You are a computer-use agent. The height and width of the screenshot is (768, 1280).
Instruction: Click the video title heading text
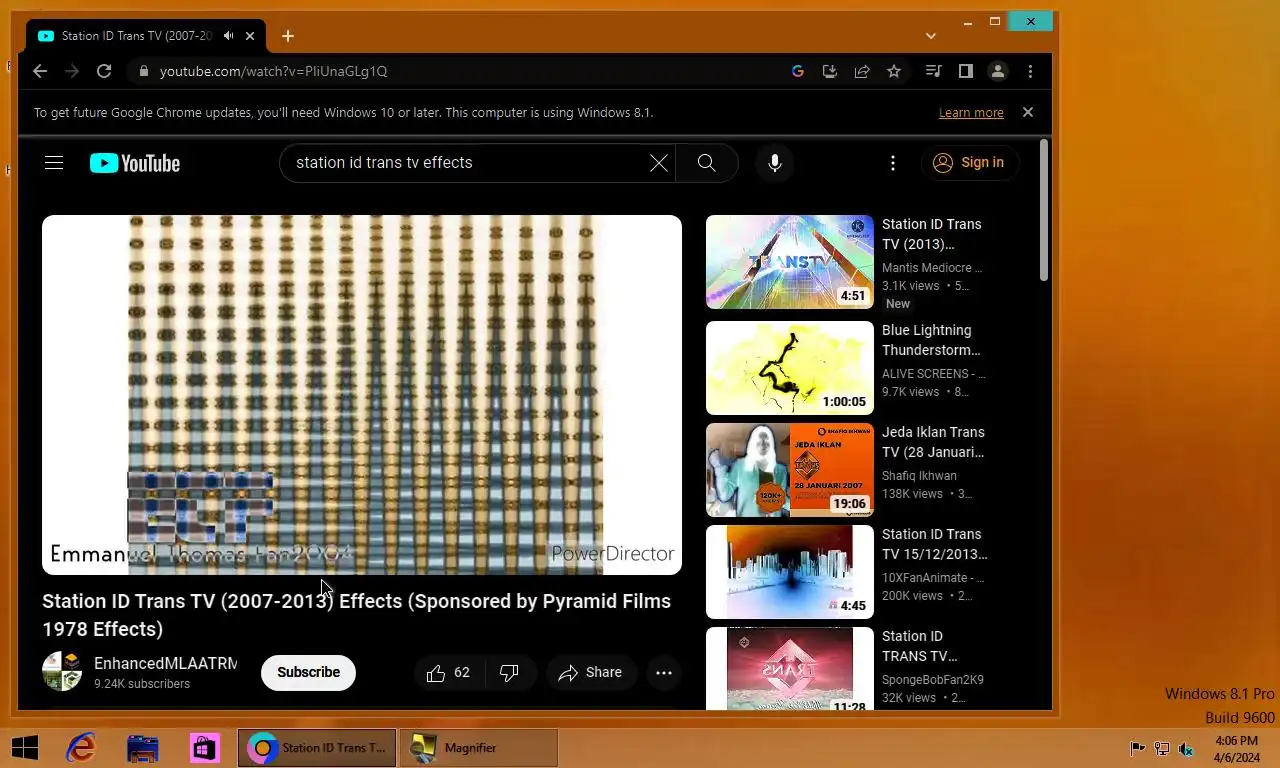point(357,615)
